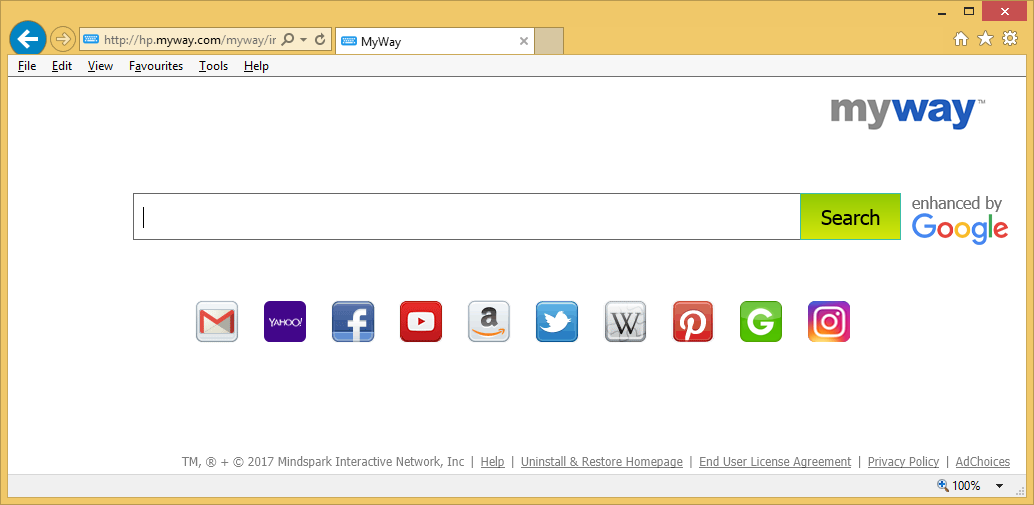Open the Instagram shortcut icon
The height and width of the screenshot is (505, 1034).
pyautogui.click(x=829, y=322)
